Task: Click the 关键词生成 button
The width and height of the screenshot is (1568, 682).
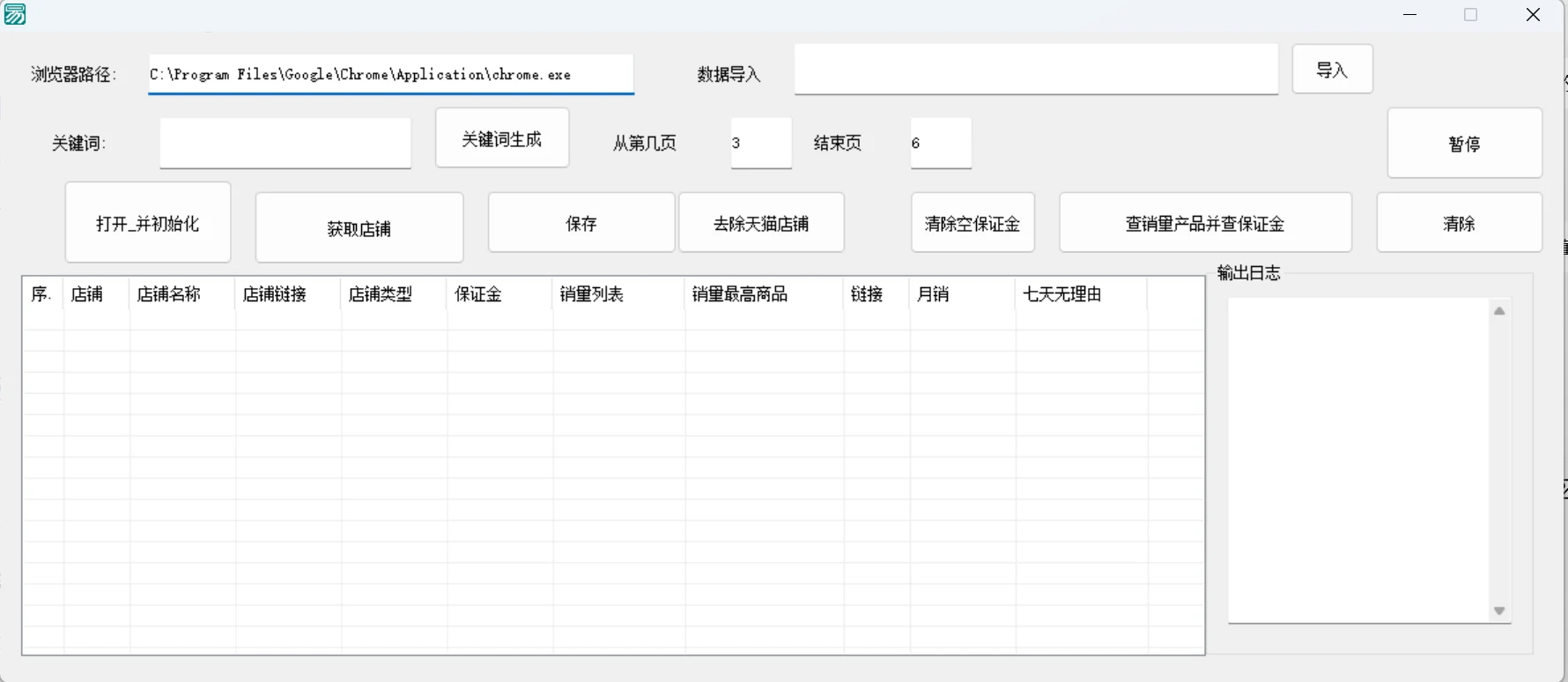Action: point(502,138)
